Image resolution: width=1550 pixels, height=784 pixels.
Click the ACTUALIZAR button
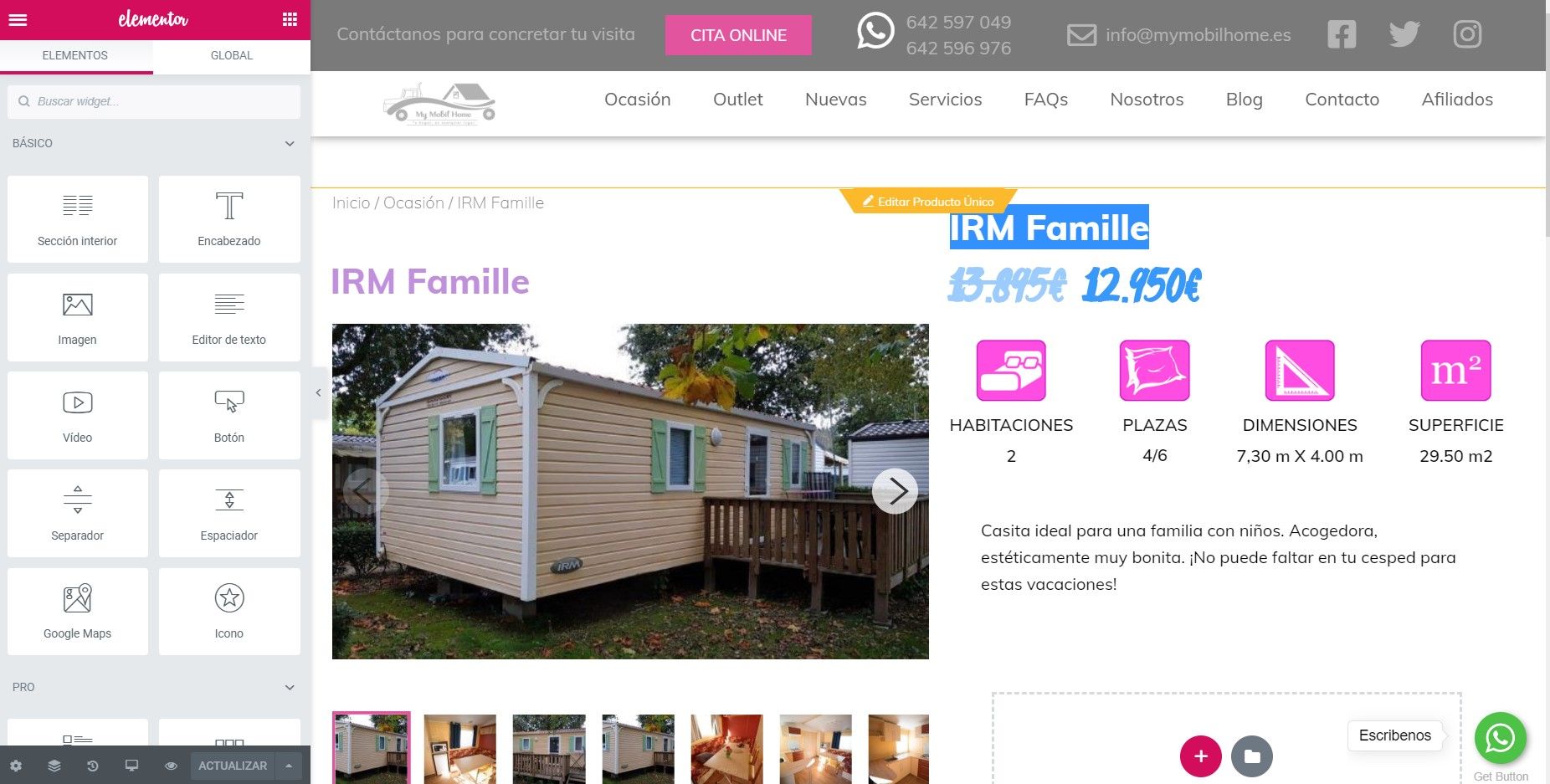(x=233, y=766)
